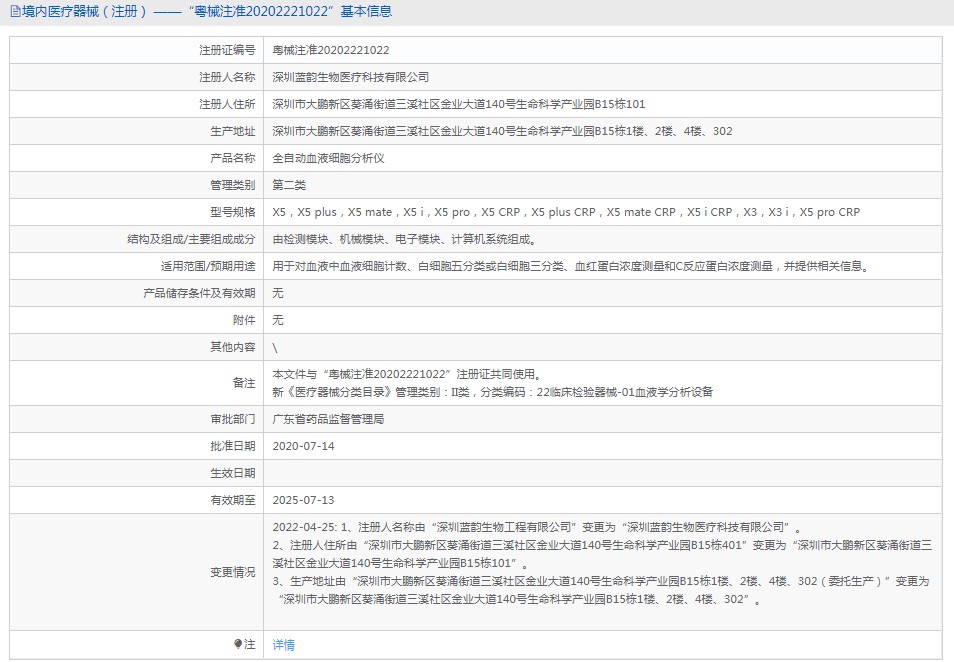Open the 详情 details link

tap(284, 645)
